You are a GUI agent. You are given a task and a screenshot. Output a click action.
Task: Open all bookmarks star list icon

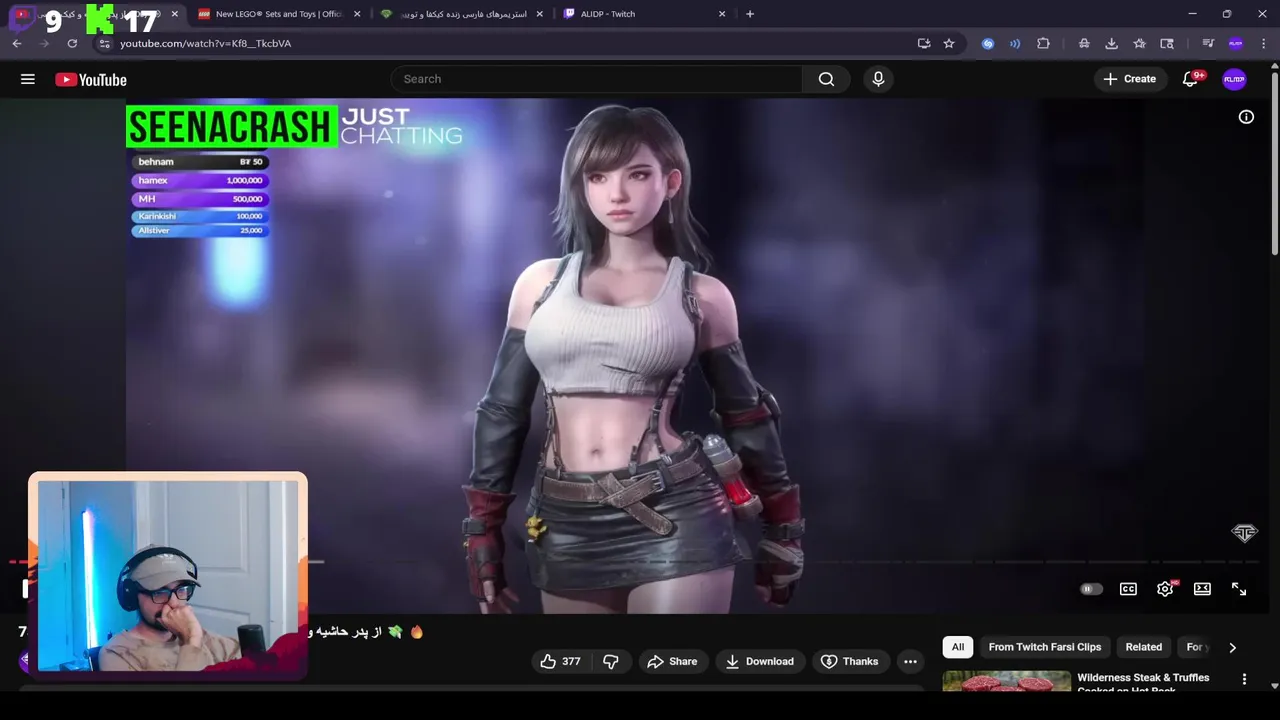(x=1139, y=43)
